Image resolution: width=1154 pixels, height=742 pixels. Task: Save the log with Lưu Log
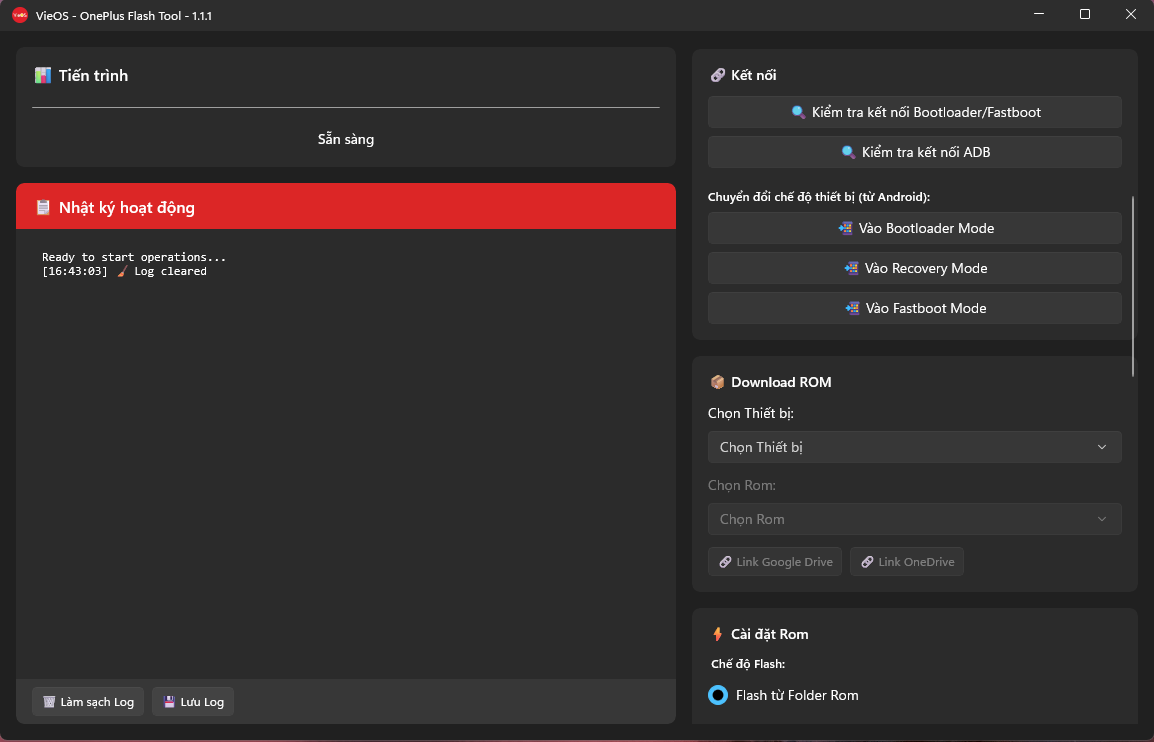[x=193, y=702]
